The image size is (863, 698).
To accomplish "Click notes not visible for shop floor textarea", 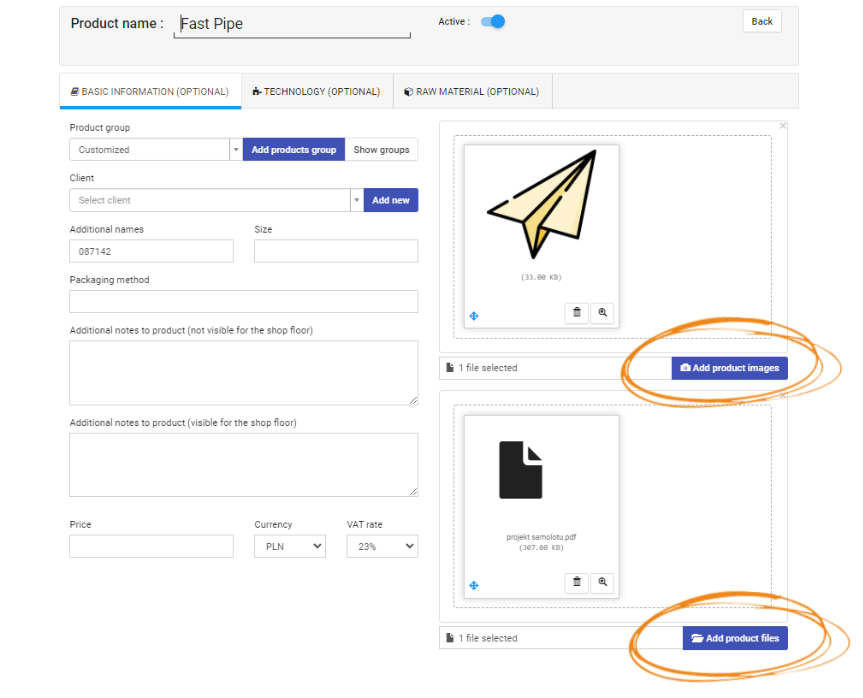I will pos(244,373).
